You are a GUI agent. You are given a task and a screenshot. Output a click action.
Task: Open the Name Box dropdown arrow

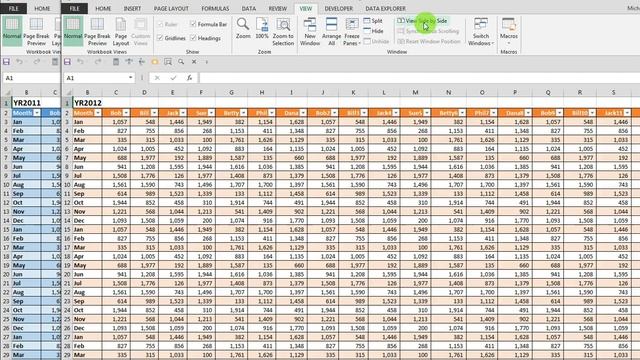pyautogui.click(x=130, y=78)
